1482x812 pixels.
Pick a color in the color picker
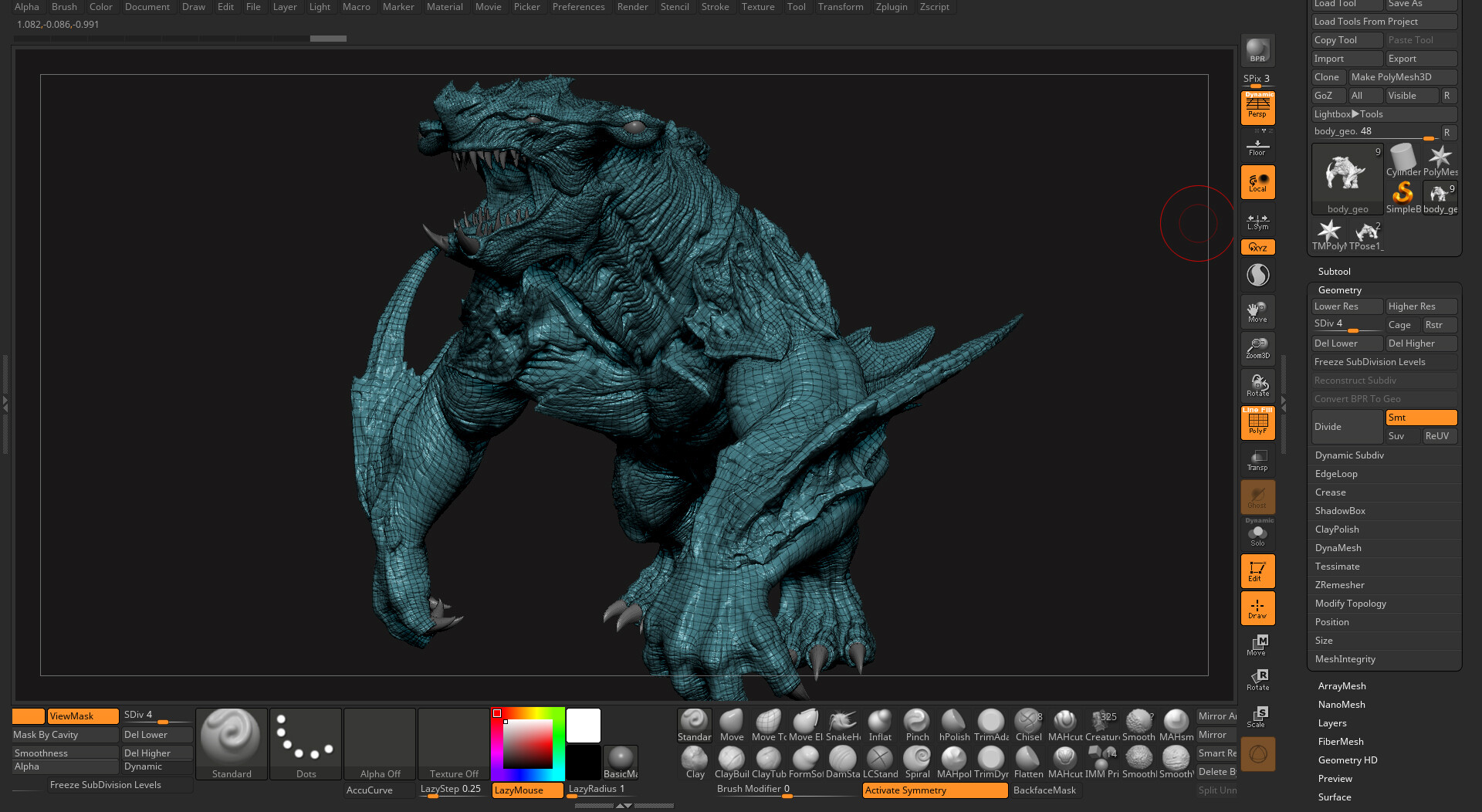(x=528, y=744)
